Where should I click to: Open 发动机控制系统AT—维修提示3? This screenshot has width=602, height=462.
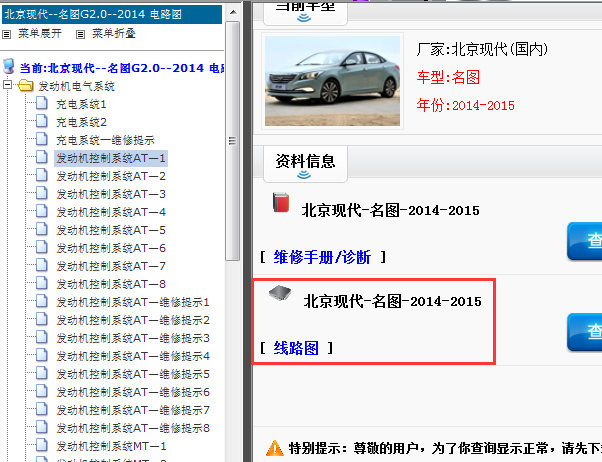tap(133, 338)
